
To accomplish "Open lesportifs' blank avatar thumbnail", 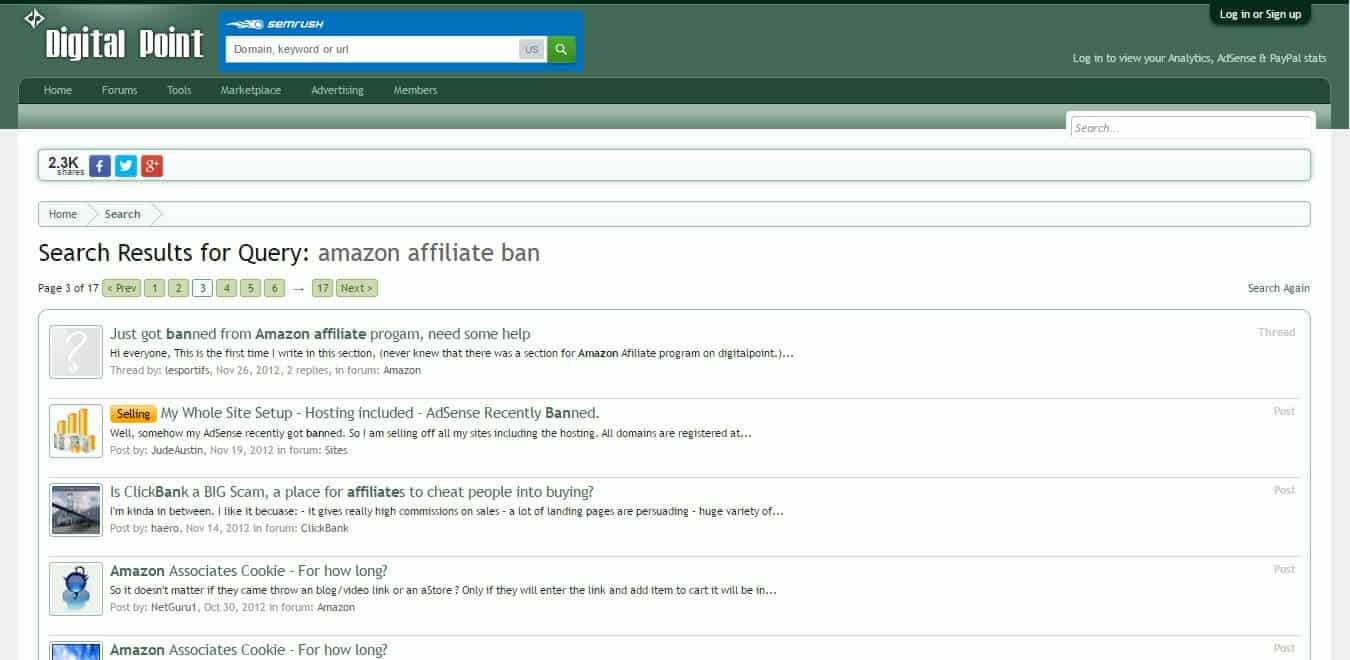I will [76, 352].
